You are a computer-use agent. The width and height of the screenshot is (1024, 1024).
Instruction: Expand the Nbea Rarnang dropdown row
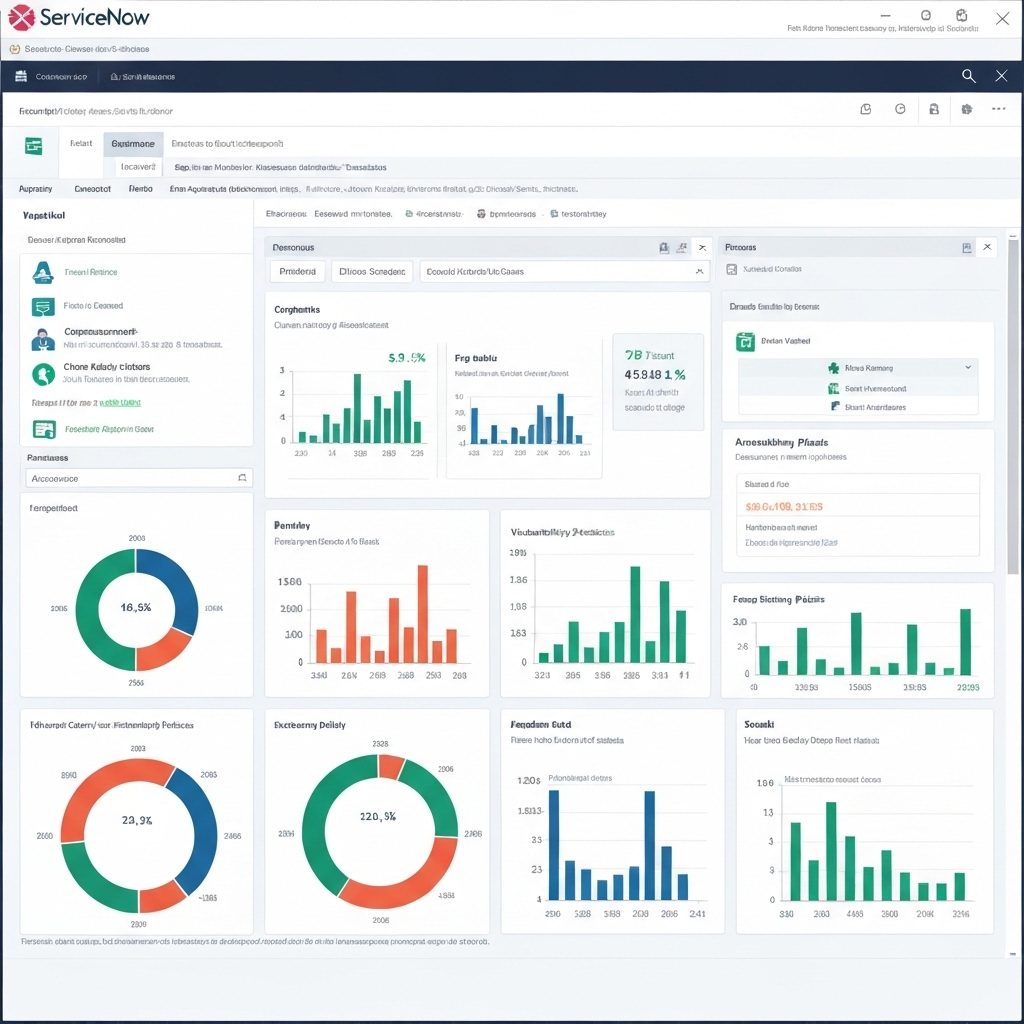click(x=967, y=368)
